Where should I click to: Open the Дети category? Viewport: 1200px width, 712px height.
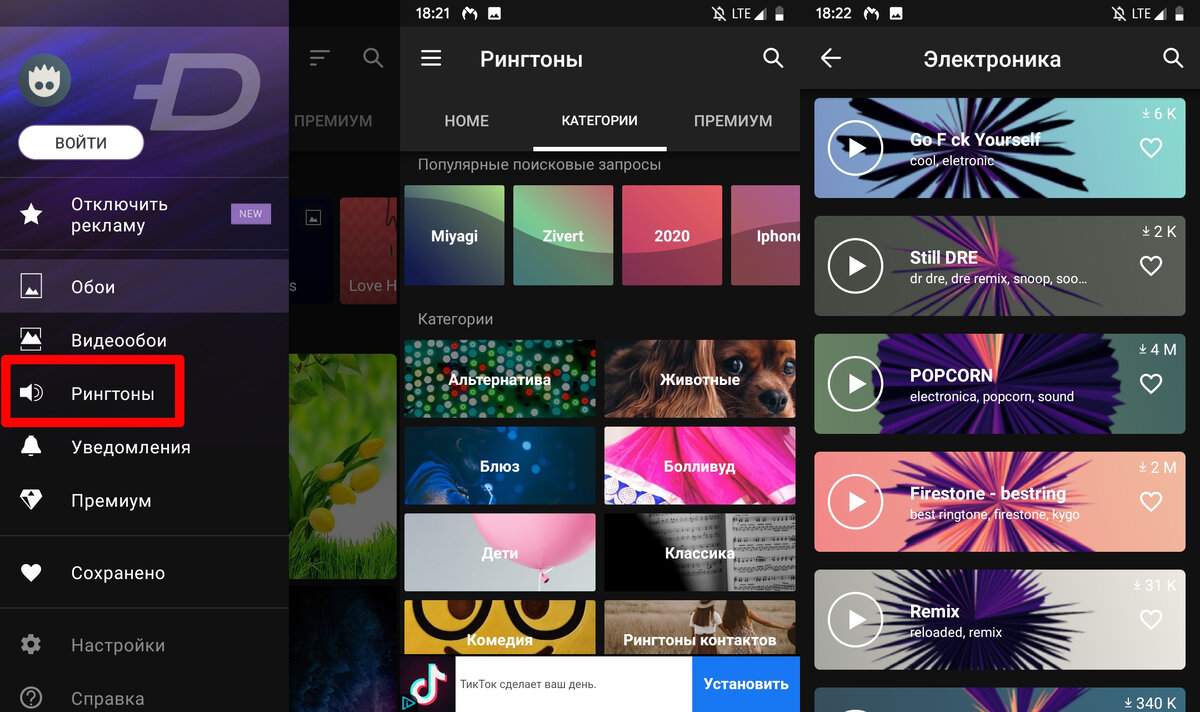(500, 553)
